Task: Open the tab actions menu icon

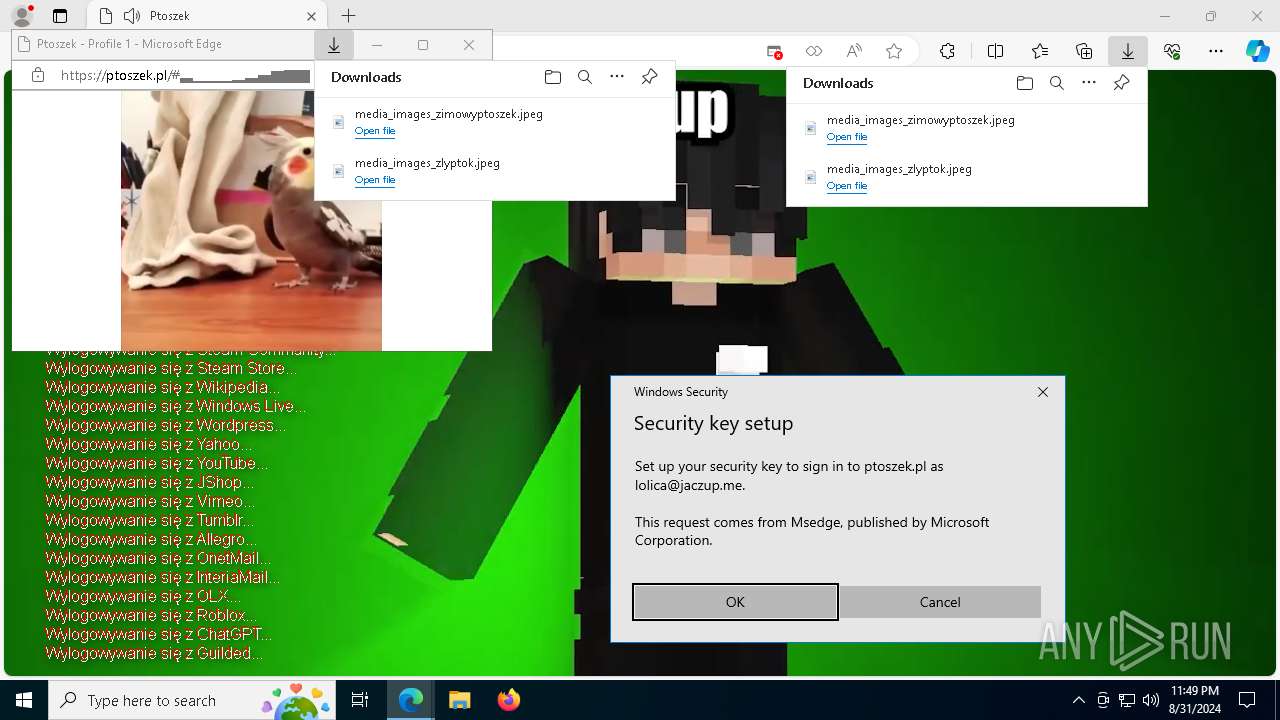Action: click(x=60, y=16)
